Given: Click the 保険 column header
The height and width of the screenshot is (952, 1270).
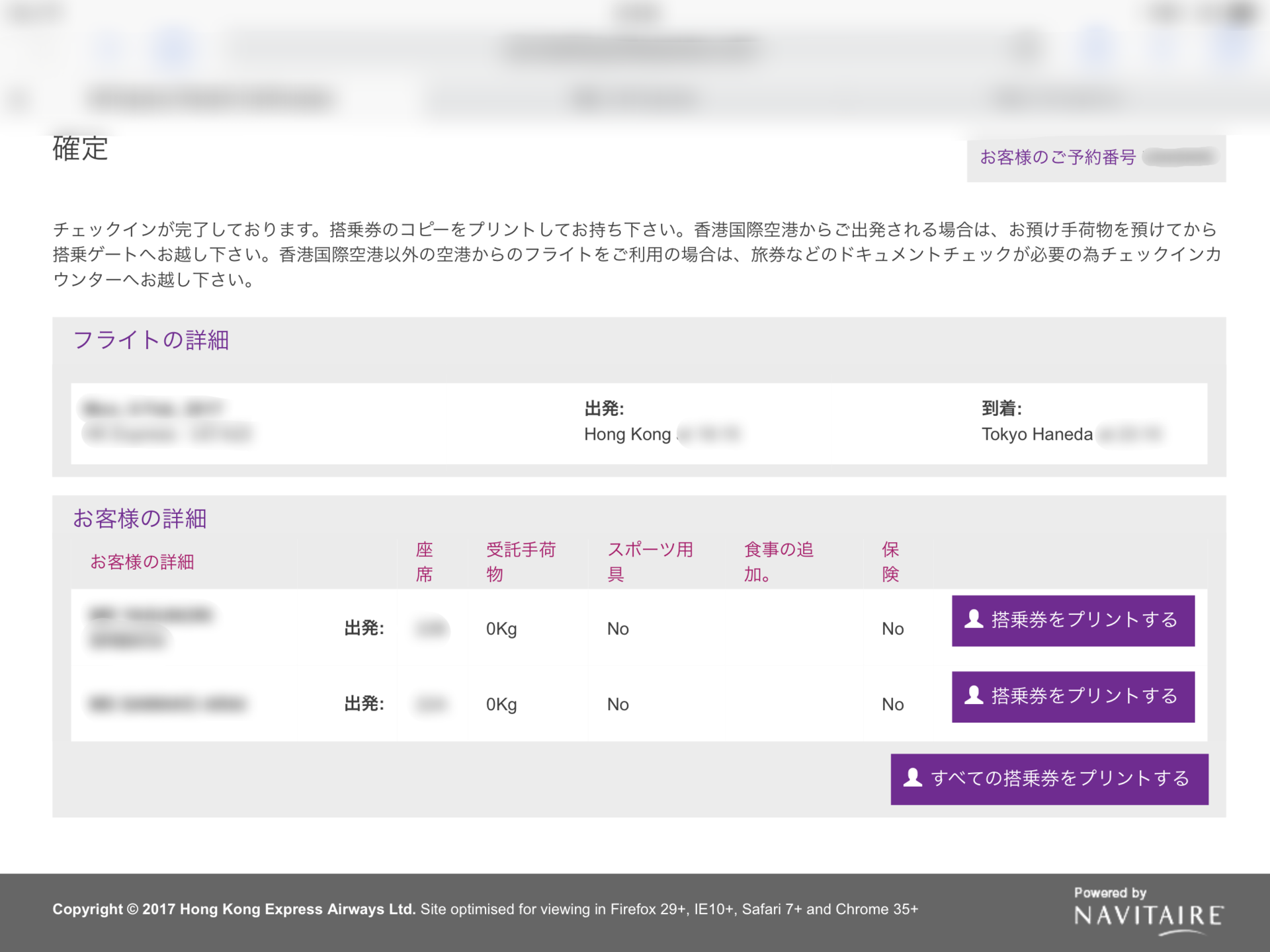Looking at the screenshot, I should pos(890,562).
